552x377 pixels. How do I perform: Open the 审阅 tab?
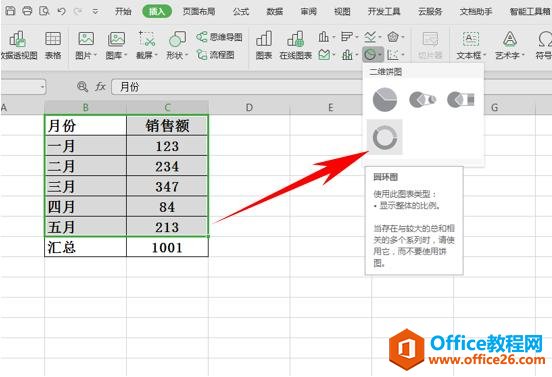click(x=309, y=12)
